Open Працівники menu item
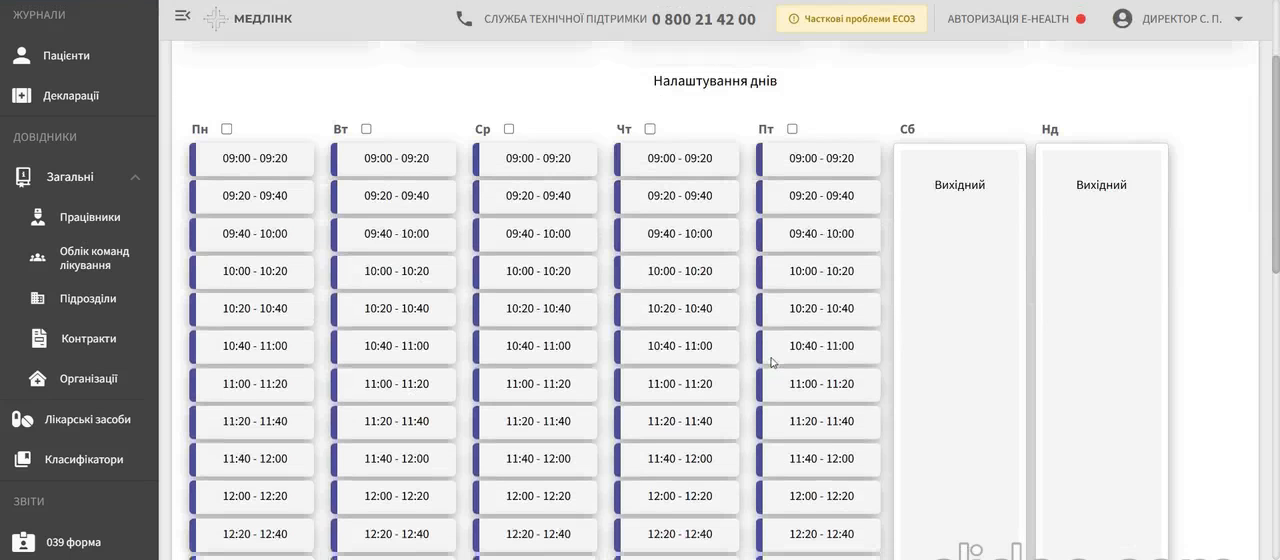Image resolution: width=1280 pixels, height=560 pixels. click(x=90, y=217)
